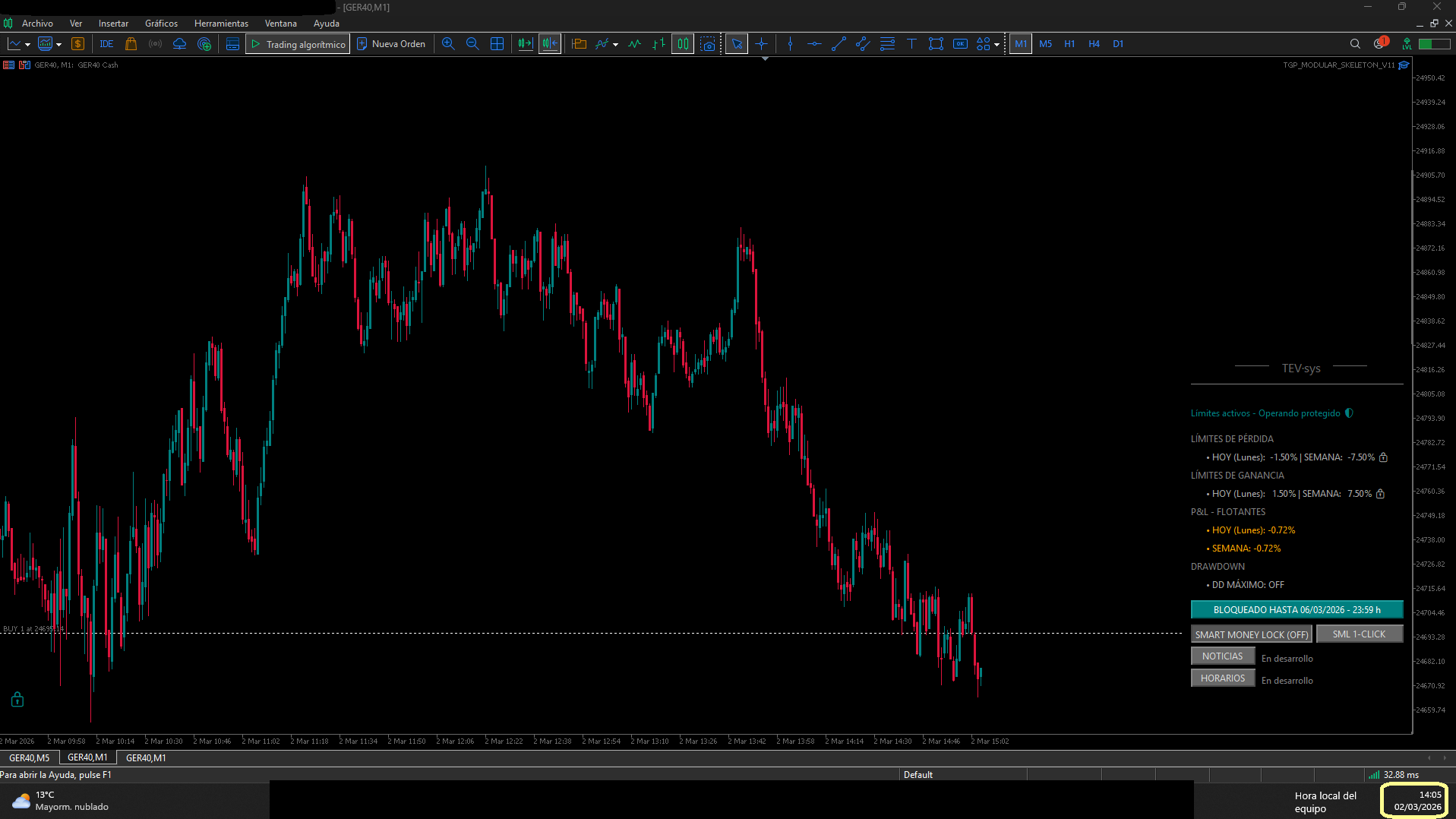This screenshot has height=819, width=1456.
Task: Select the trendline drawing tool
Action: click(839, 44)
